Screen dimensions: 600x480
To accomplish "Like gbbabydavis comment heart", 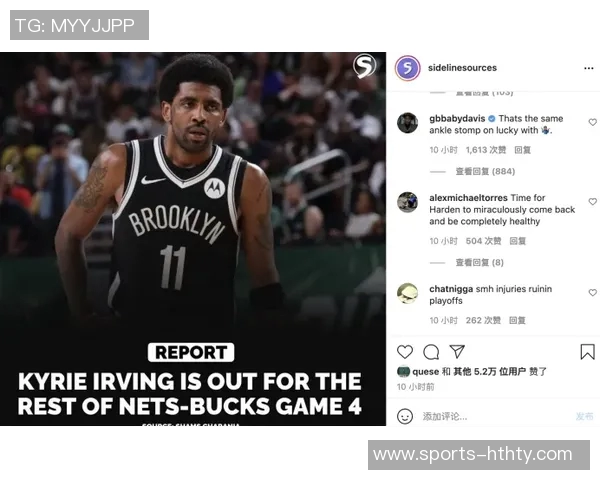I will coord(592,122).
